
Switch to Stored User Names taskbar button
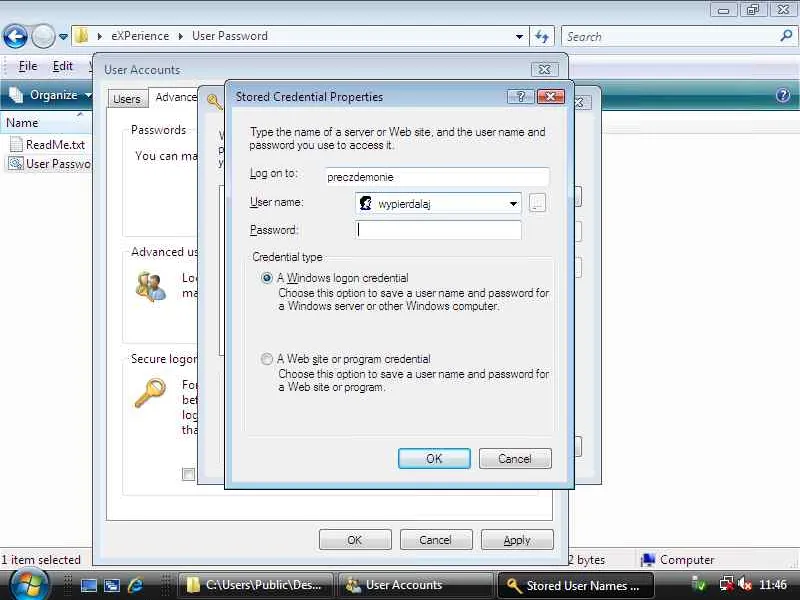(575, 585)
